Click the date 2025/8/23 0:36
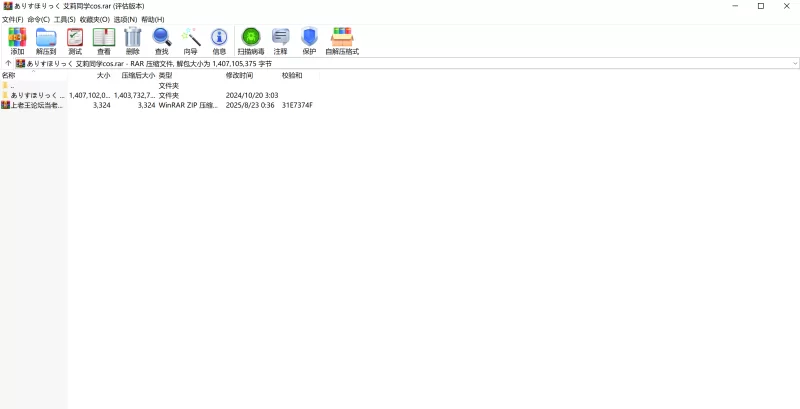This screenshot has width=800, height=409. (x=250, y=105)
